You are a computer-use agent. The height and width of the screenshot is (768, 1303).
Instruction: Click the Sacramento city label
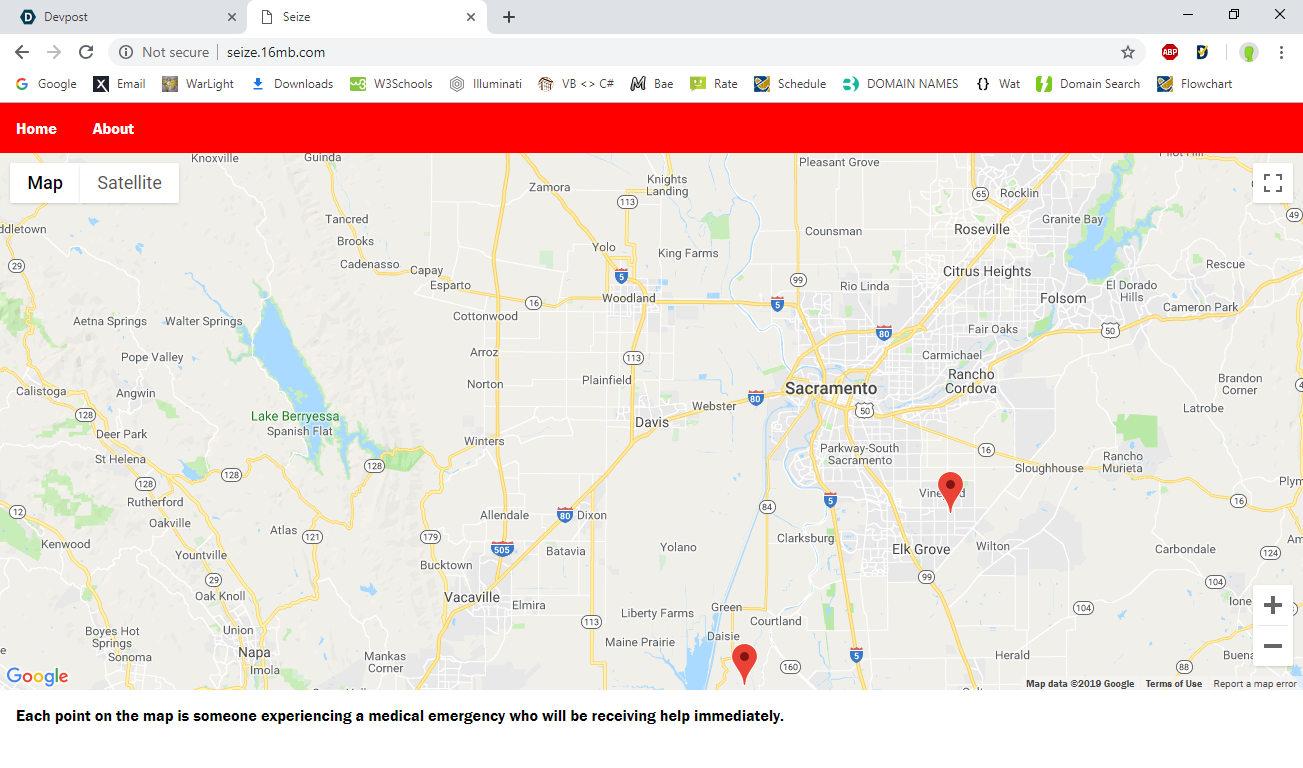[831, 388]
